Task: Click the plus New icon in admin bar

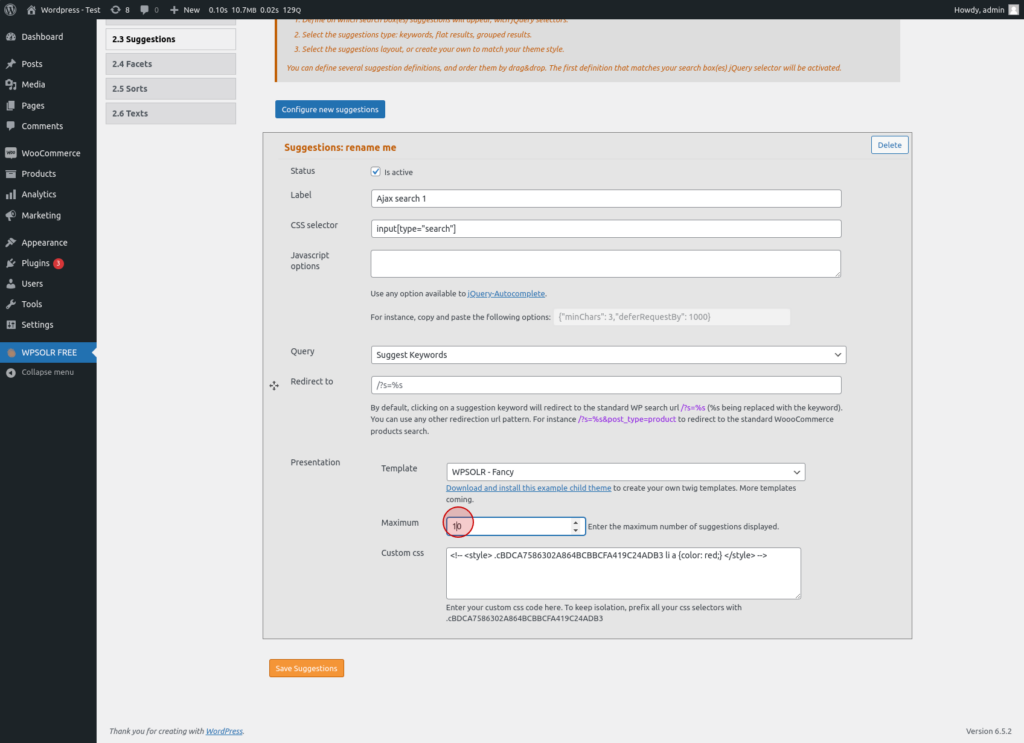Action: [x=174, y=10]
